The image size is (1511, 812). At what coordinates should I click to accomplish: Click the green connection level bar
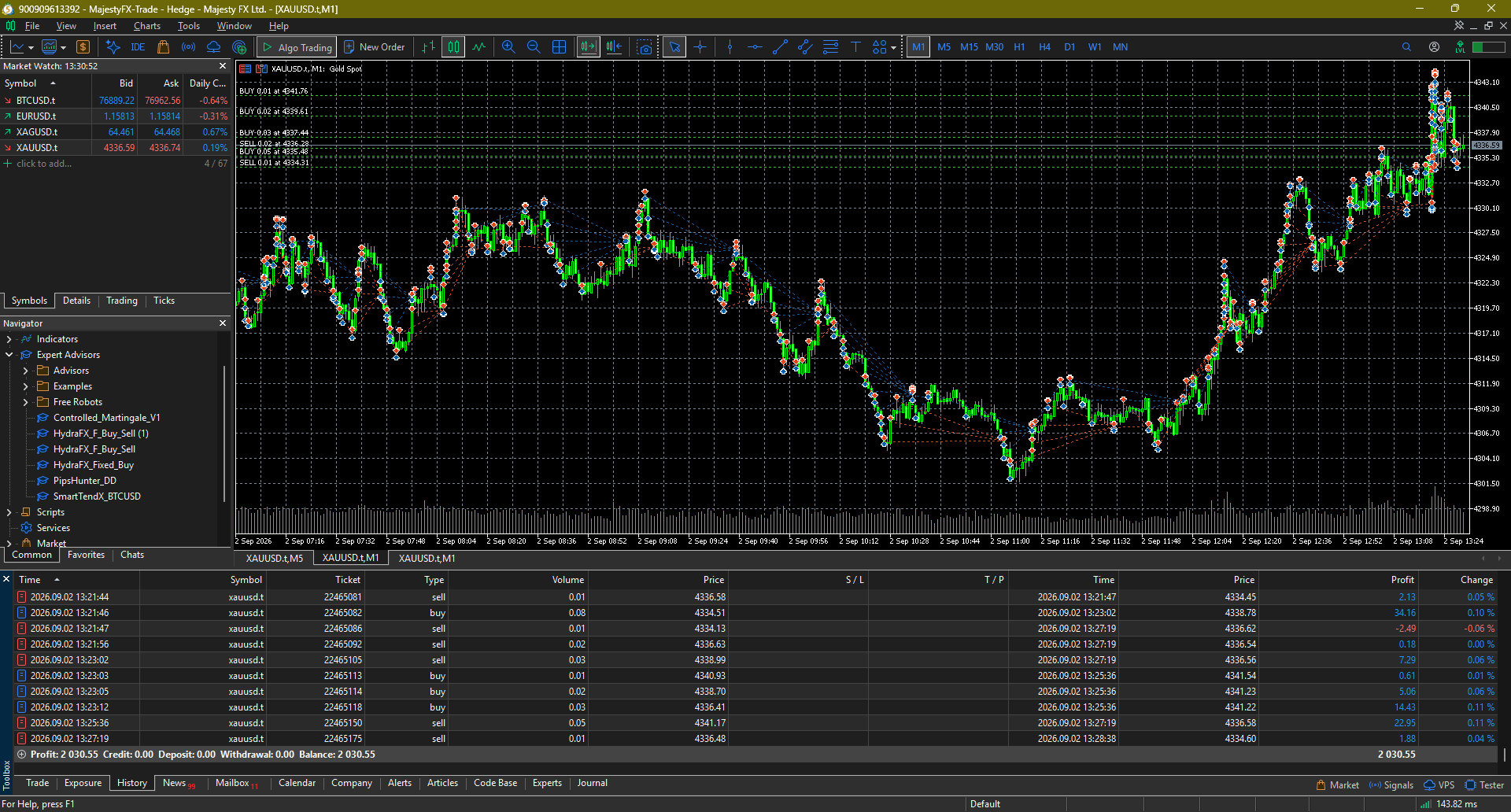click(1489, 47)
